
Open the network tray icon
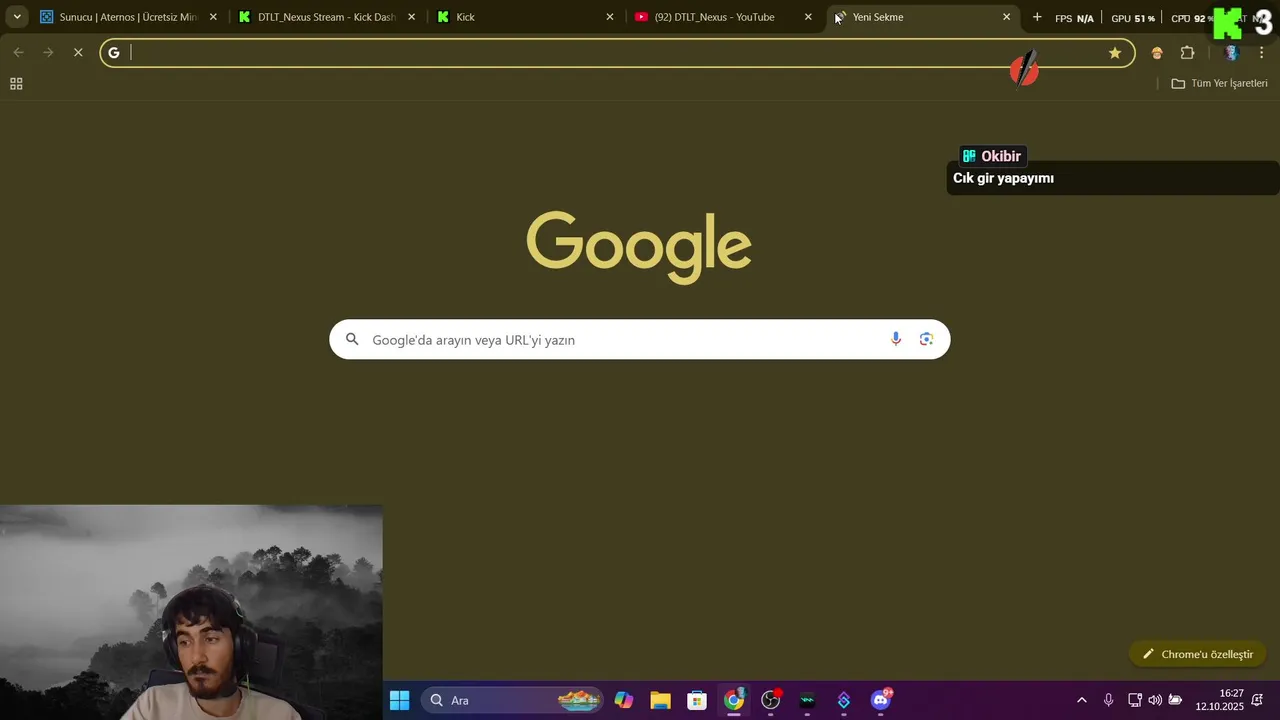tap(1135, 700)
